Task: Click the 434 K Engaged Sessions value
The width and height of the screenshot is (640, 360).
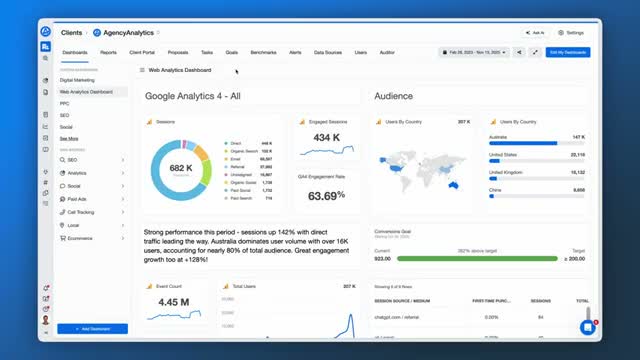Action: 327,138
